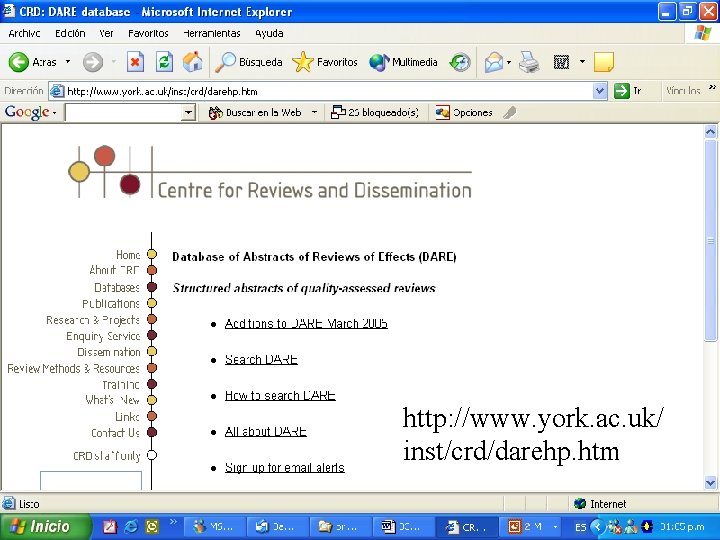Open the How to search DARE link

point(280,395)
